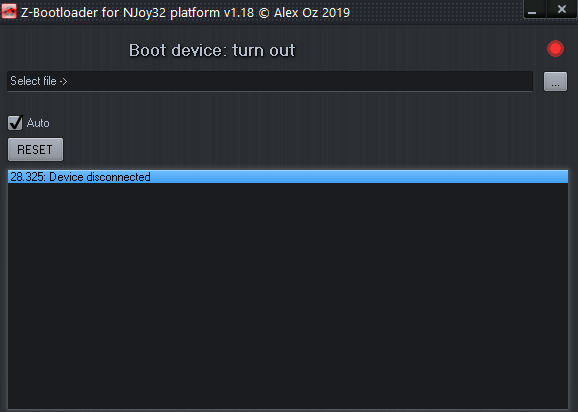Viewport: 578px width, 412px height.
Task: Click the Boot device: turn out heading
Action: click(x=212, y=50)
